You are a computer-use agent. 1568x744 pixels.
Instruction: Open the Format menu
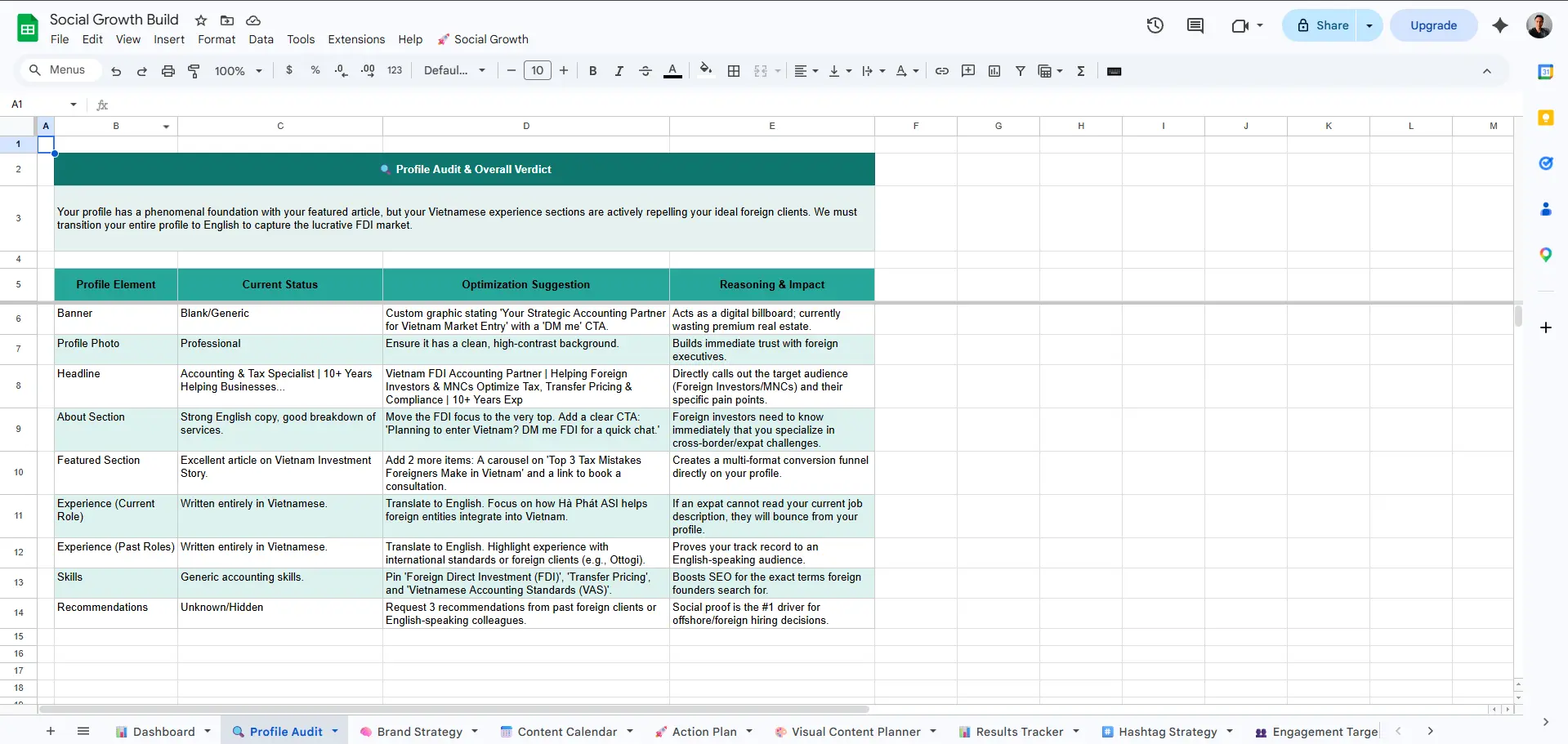point(217,39)
